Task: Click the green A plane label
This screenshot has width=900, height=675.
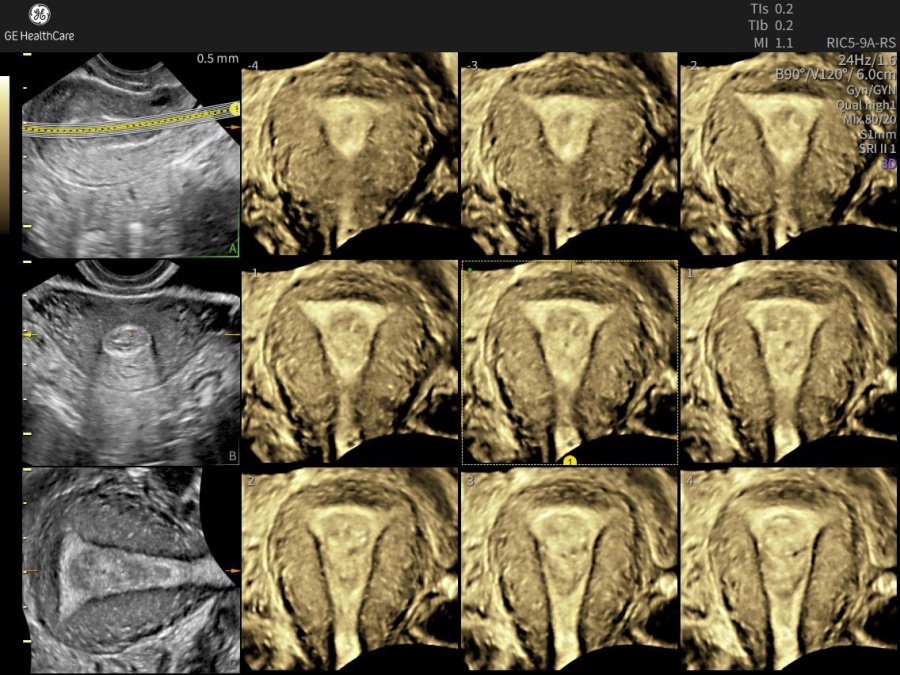Action: coord(232,249)
